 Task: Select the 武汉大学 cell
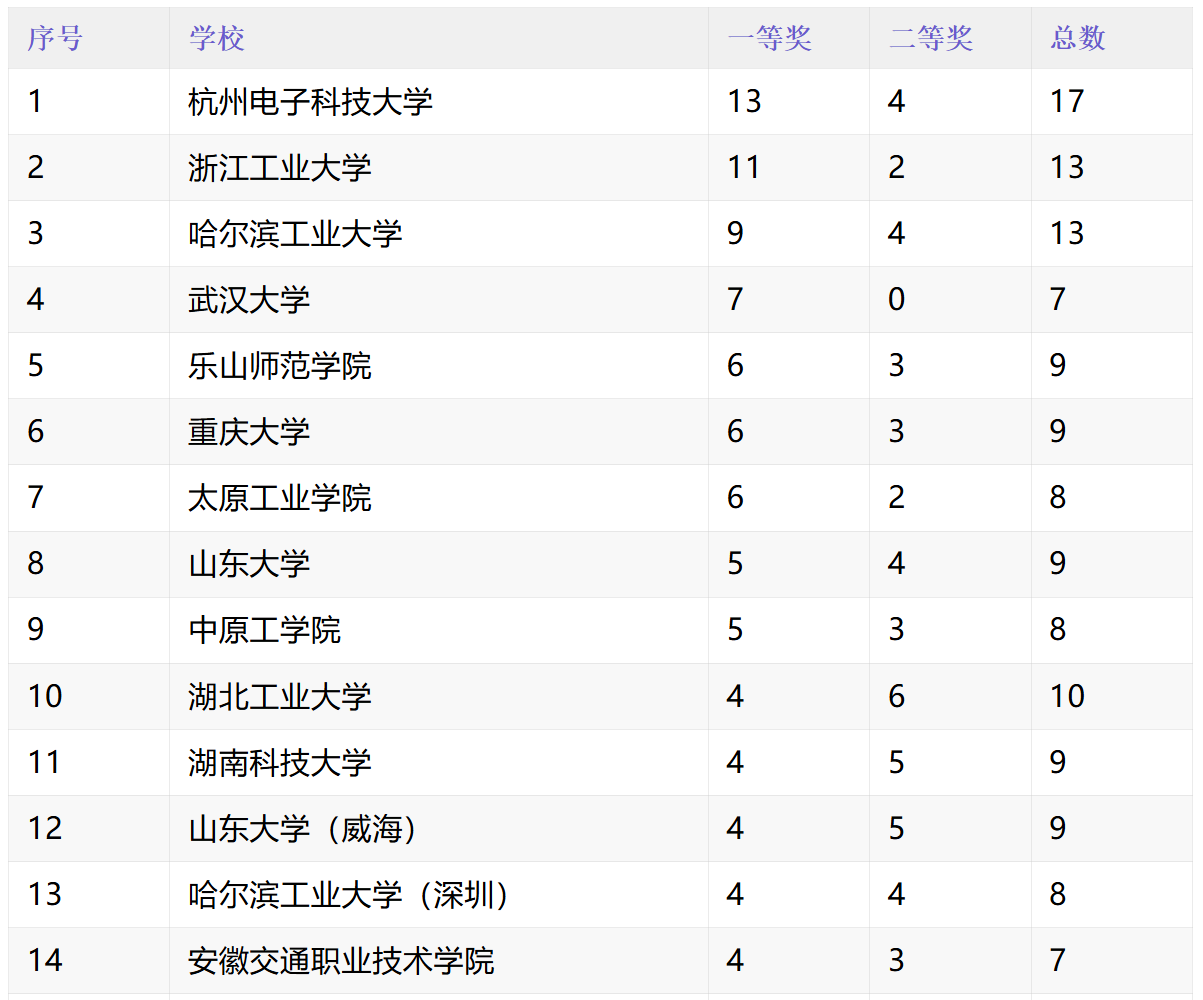pyautogui.click(x=249, y=299)
